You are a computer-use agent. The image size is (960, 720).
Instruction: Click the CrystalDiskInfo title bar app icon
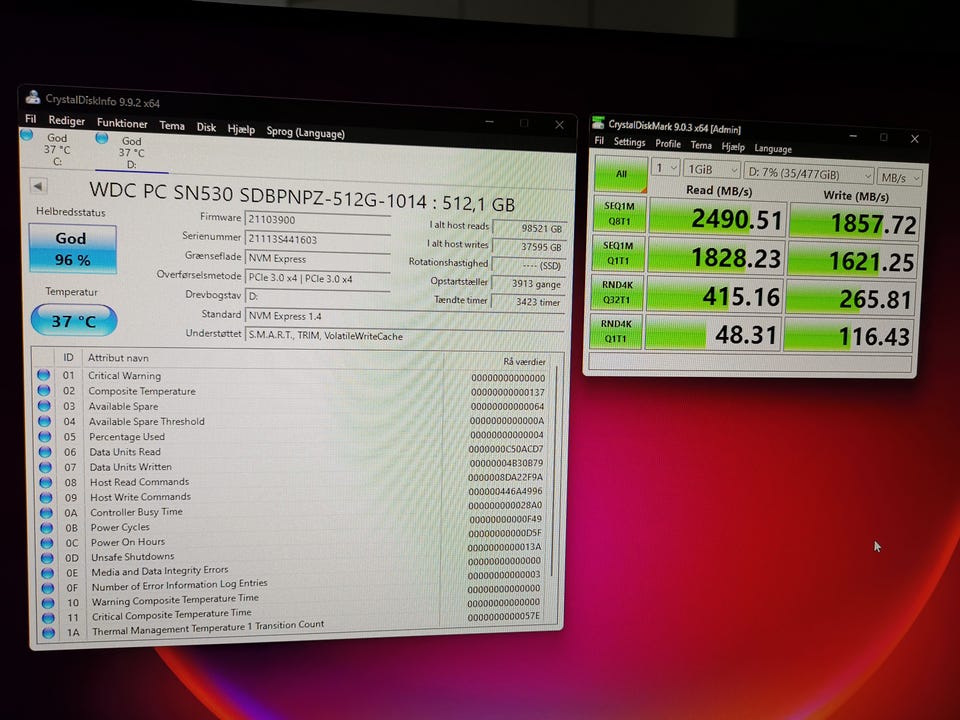32,97
